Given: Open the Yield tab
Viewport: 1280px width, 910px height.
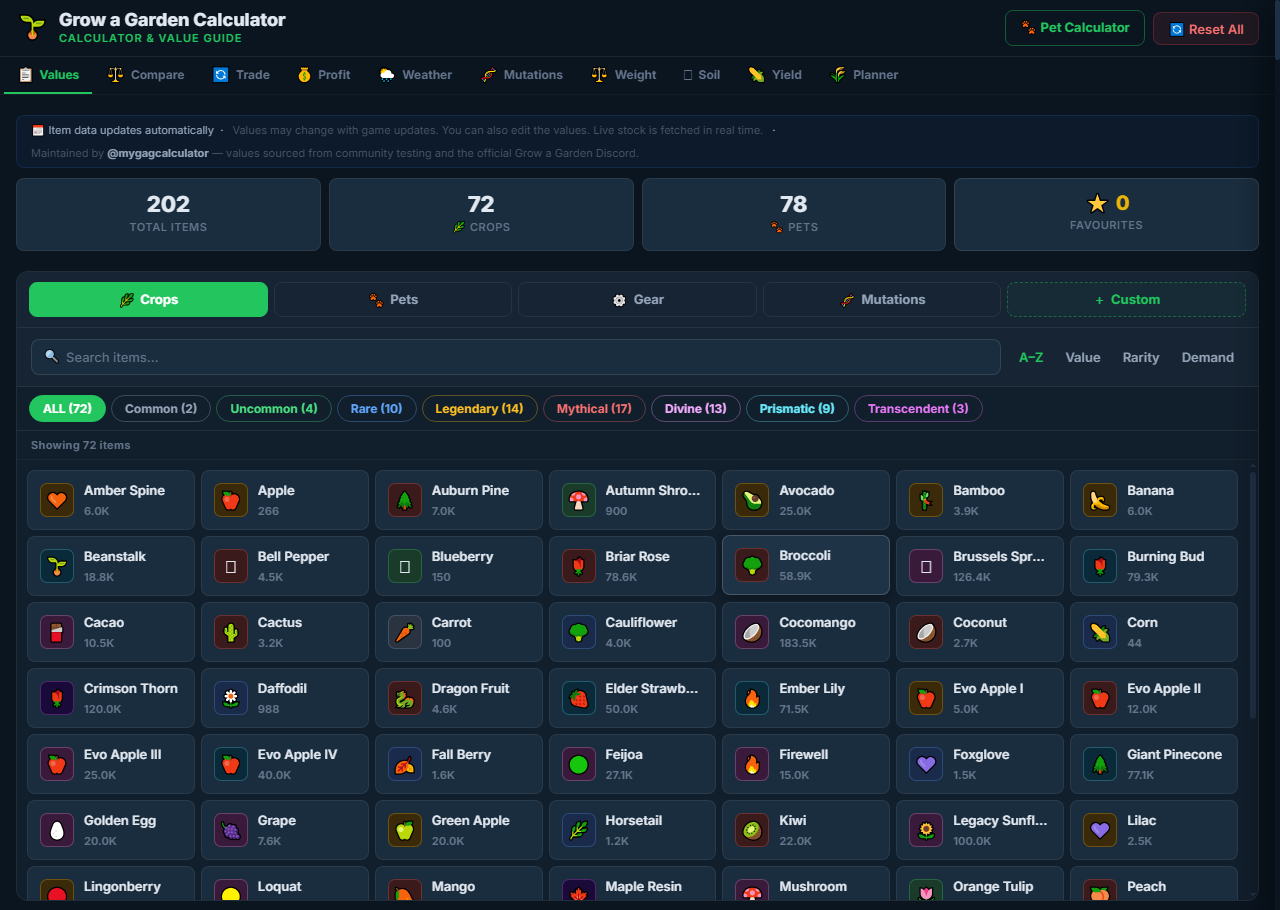Looking at the screenshot, I should (x=775, y=75).
